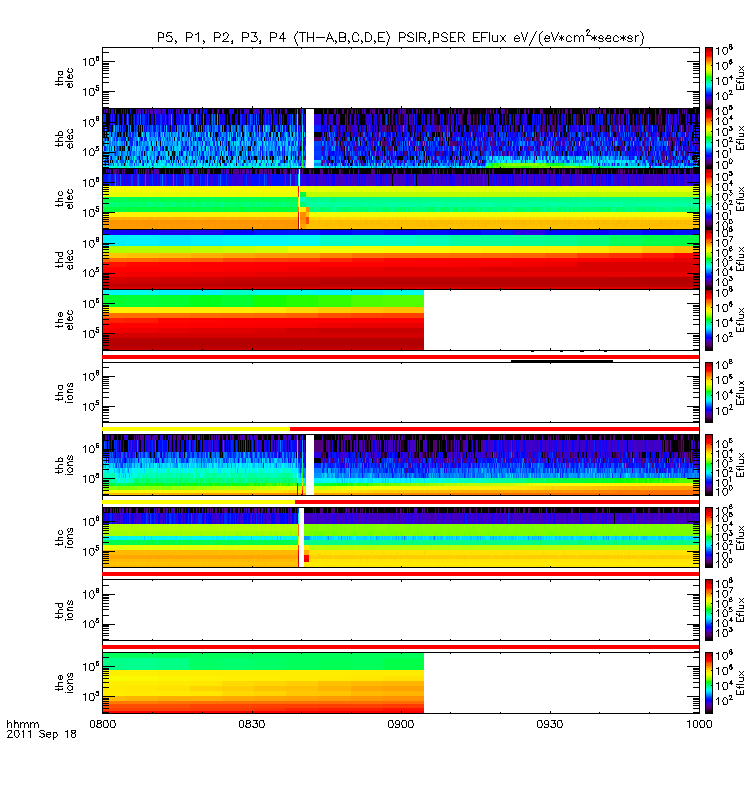Pick the tha elec panel color bar
This screenshot has width=750, height=800.
click(x=709, y=78)
